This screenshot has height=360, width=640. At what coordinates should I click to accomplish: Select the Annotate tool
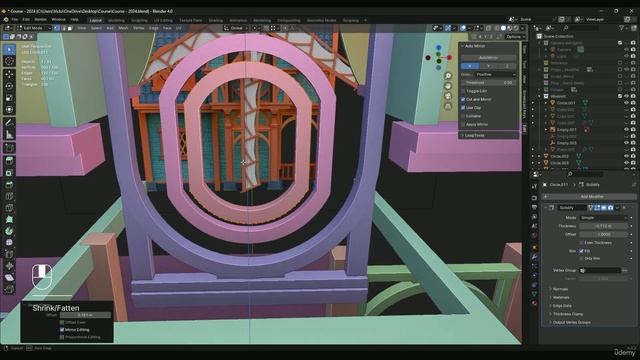click(9, 122)
